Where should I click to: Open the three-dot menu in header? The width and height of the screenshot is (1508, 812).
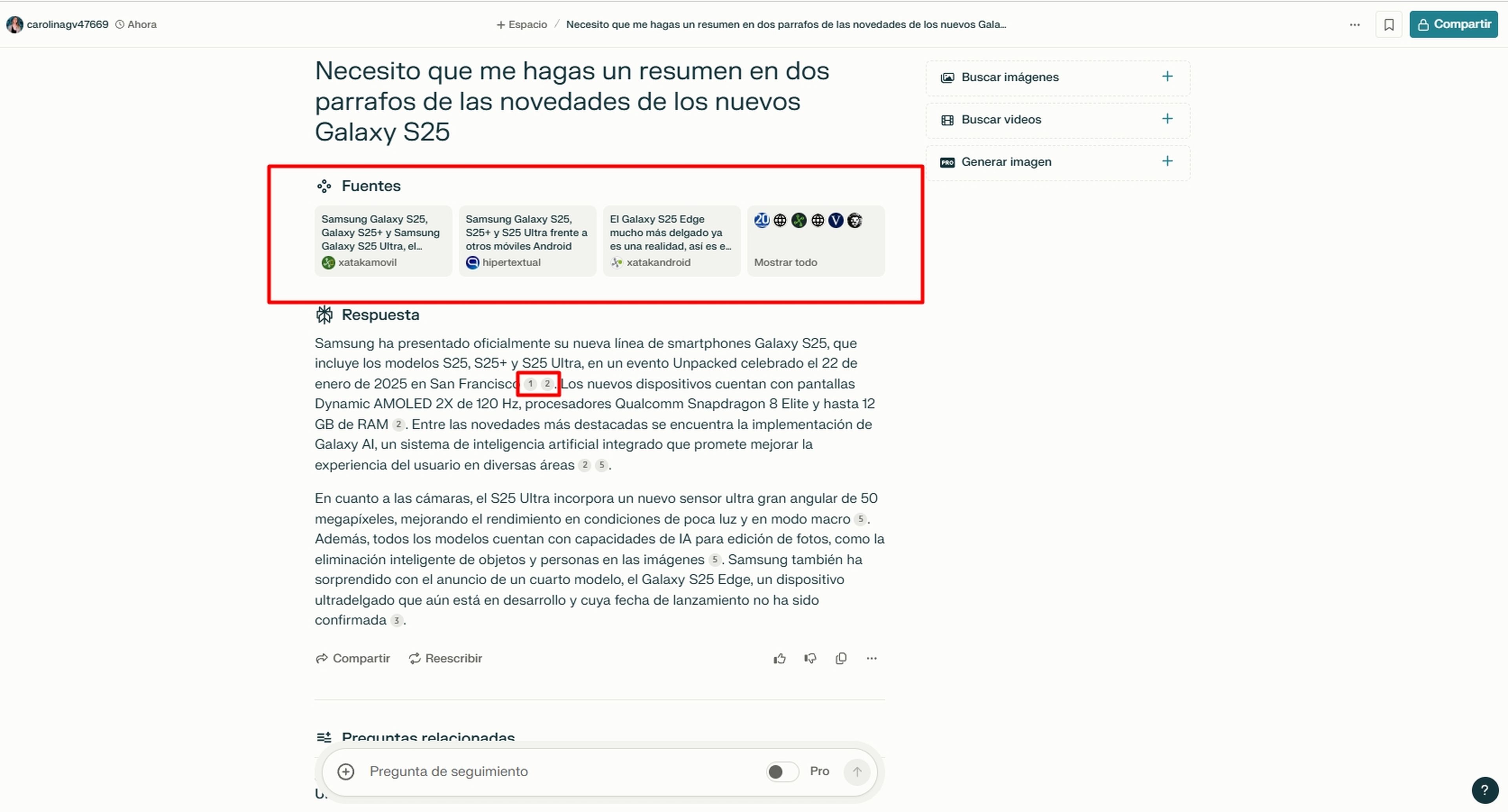pos(1354,25)
